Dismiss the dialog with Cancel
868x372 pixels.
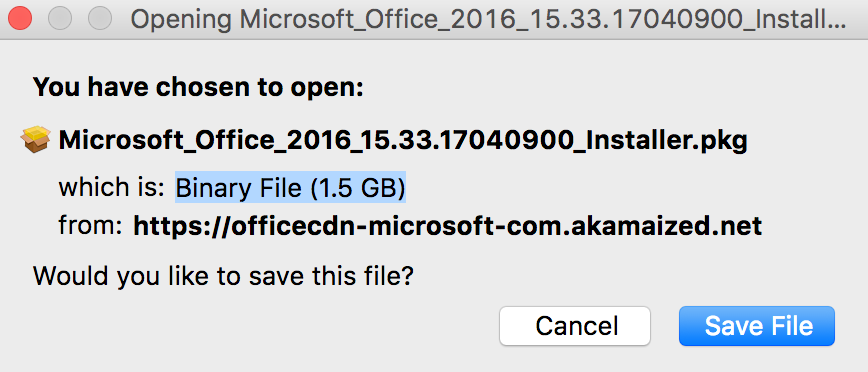(x=575, y=326)
